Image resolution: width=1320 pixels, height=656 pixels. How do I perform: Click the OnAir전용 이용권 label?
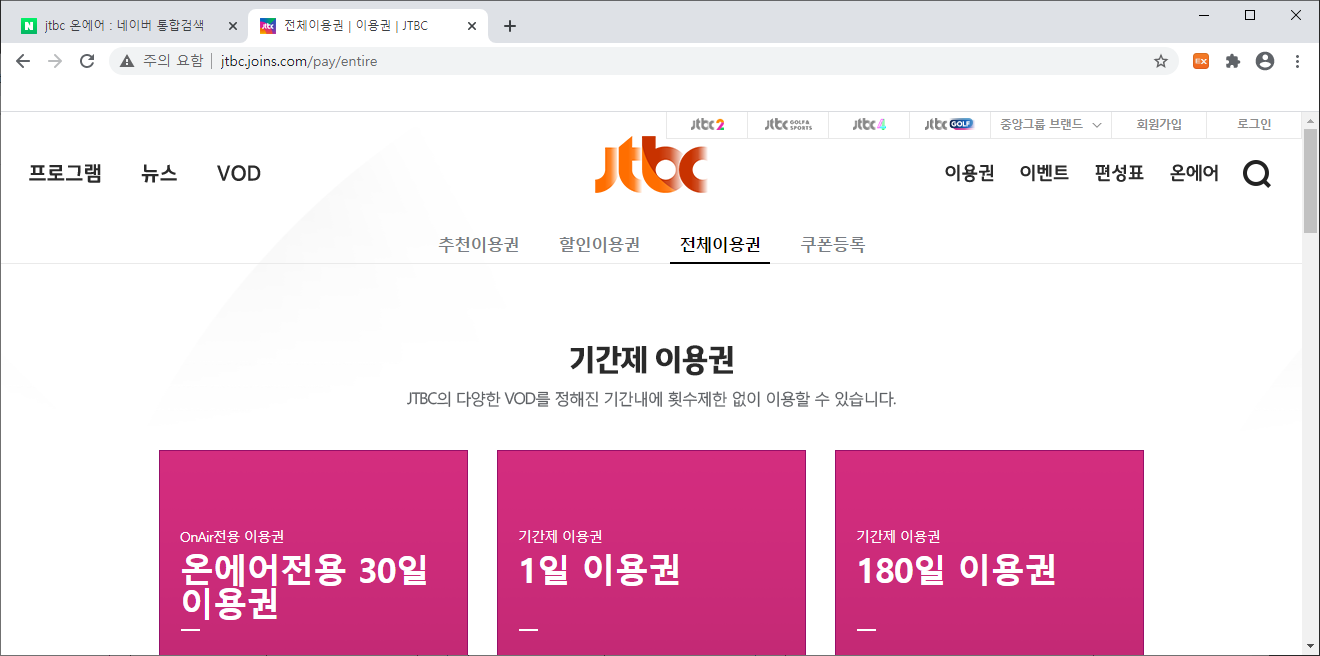coord(232,537)
